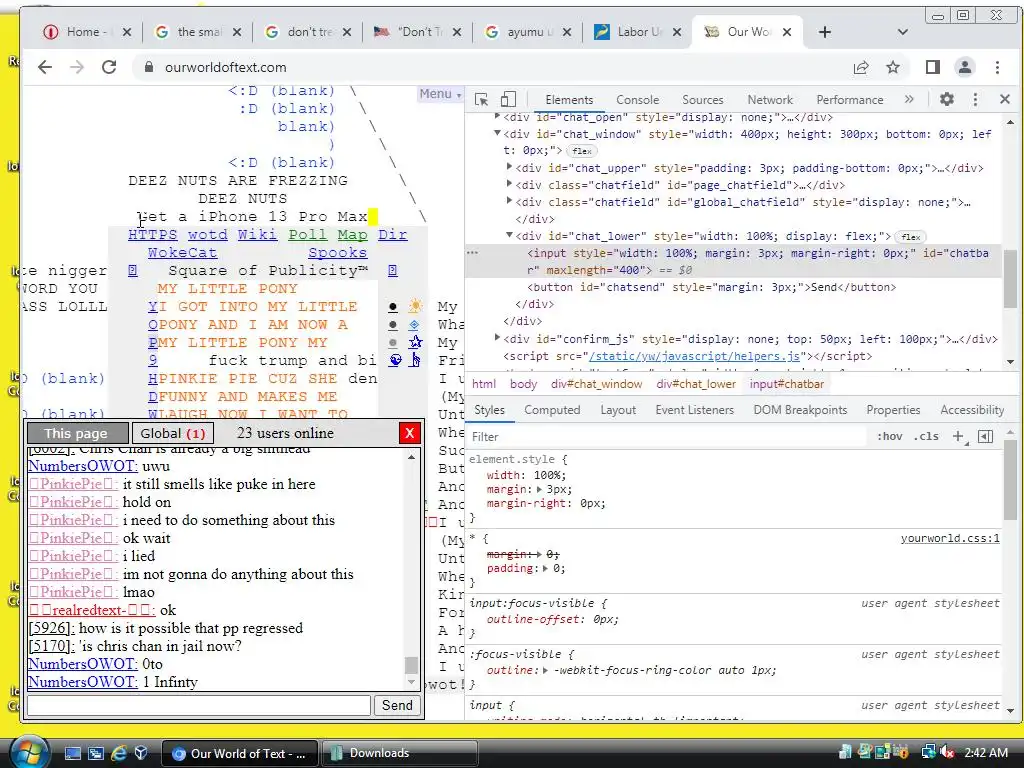Open the Poll link

[308, 234]
